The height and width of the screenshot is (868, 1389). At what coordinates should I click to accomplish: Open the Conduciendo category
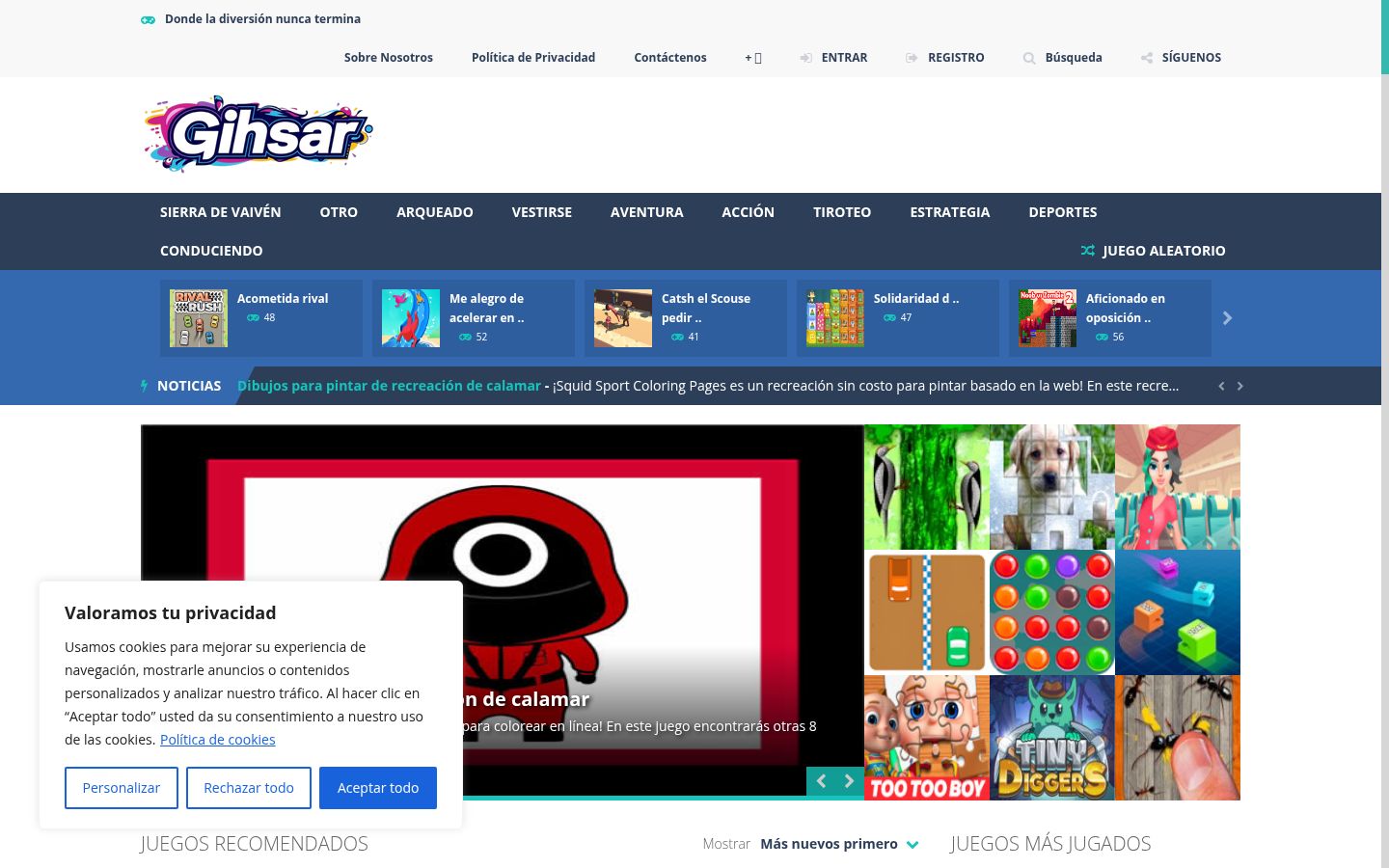point(211,251)
